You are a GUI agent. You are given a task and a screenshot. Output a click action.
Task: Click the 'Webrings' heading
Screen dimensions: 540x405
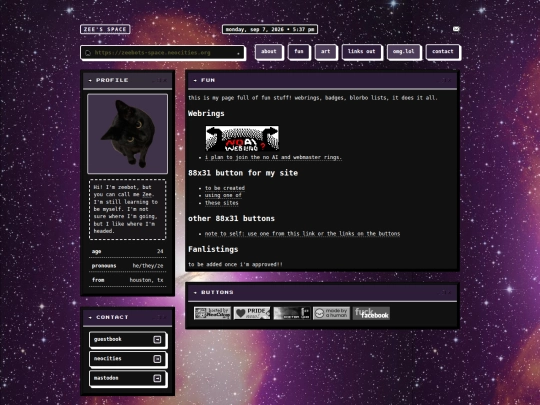(x=206, y=113)
